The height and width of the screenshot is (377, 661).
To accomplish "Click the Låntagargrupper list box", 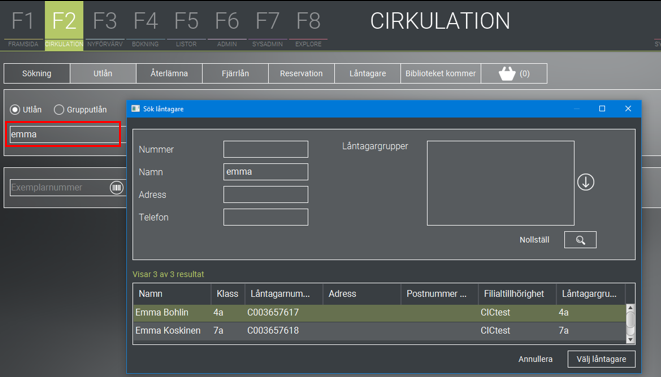I will pyautogui.click(x=500, y=183).
